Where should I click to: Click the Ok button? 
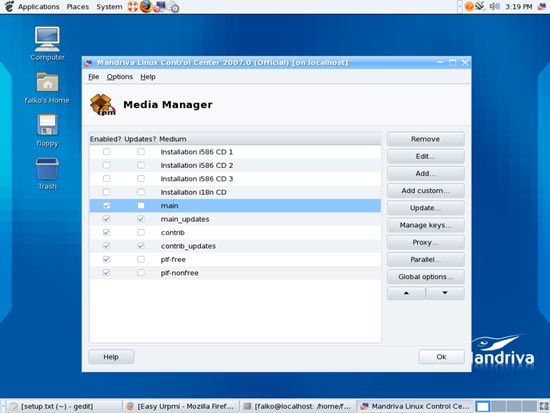pos(441,357)
